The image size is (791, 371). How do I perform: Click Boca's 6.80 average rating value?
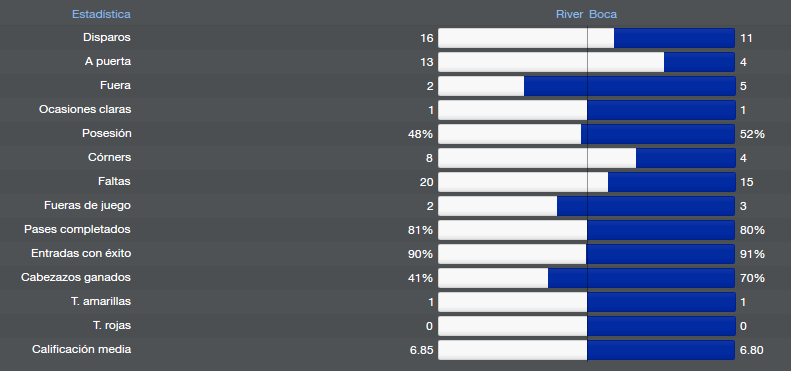click(x=752, y=350)
